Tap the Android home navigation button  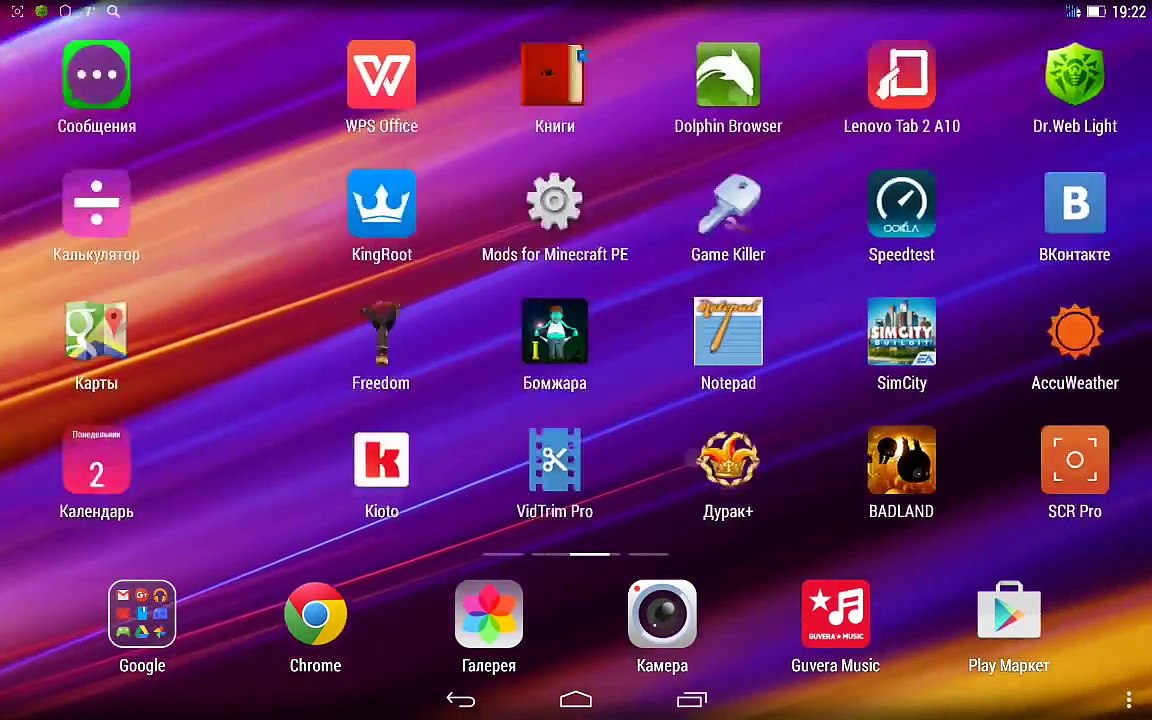[576, 699]
